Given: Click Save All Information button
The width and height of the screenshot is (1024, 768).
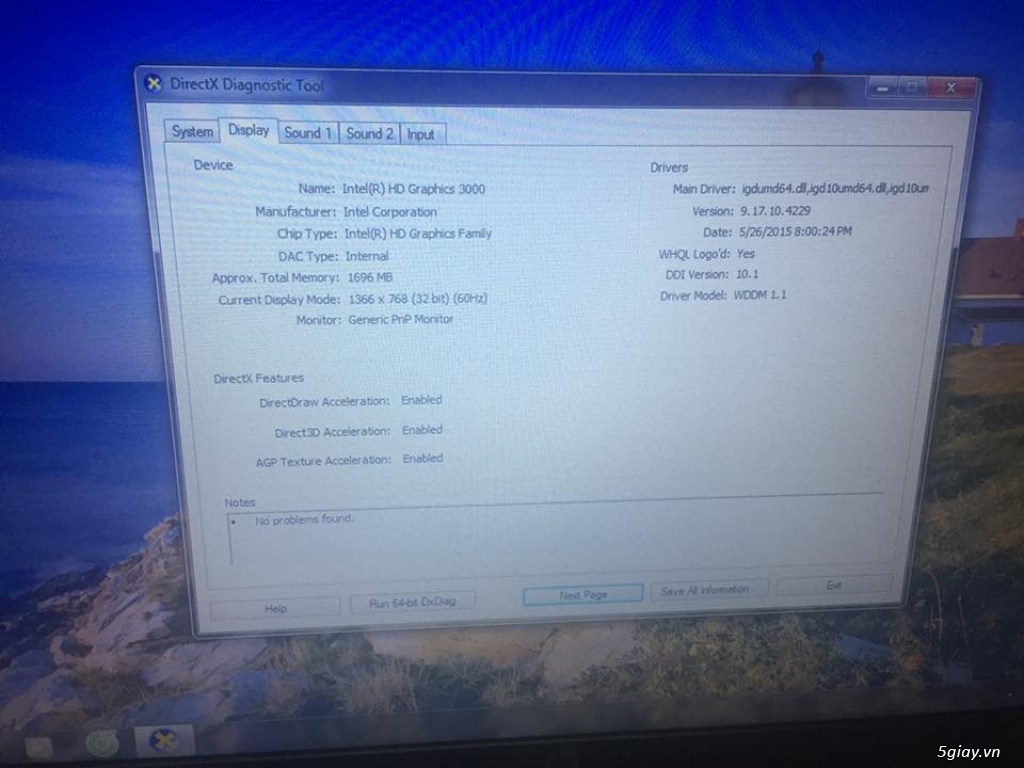Looking at the screenshot, I should point(708,590).
